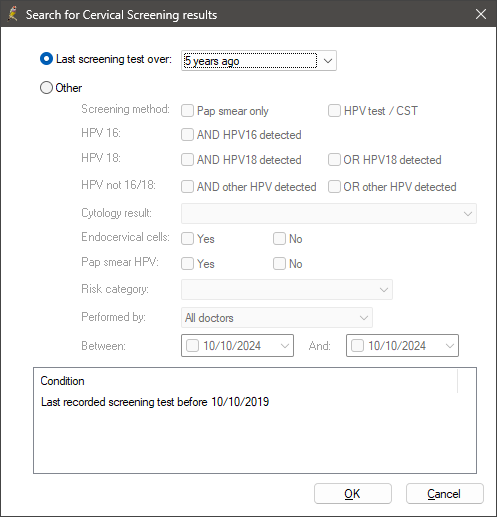Select the condition text 'Last recorded screening test'
This screenshot has width=497, height=517.
click(x=108, y=402)
